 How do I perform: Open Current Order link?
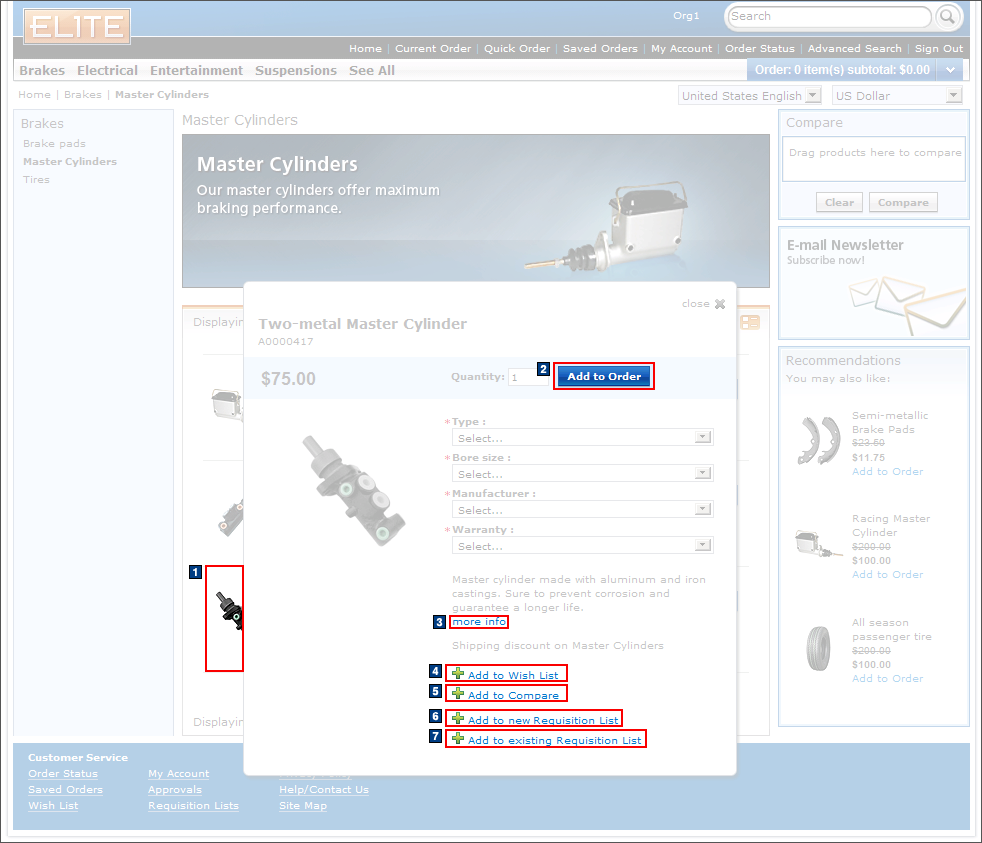(433, 48)
